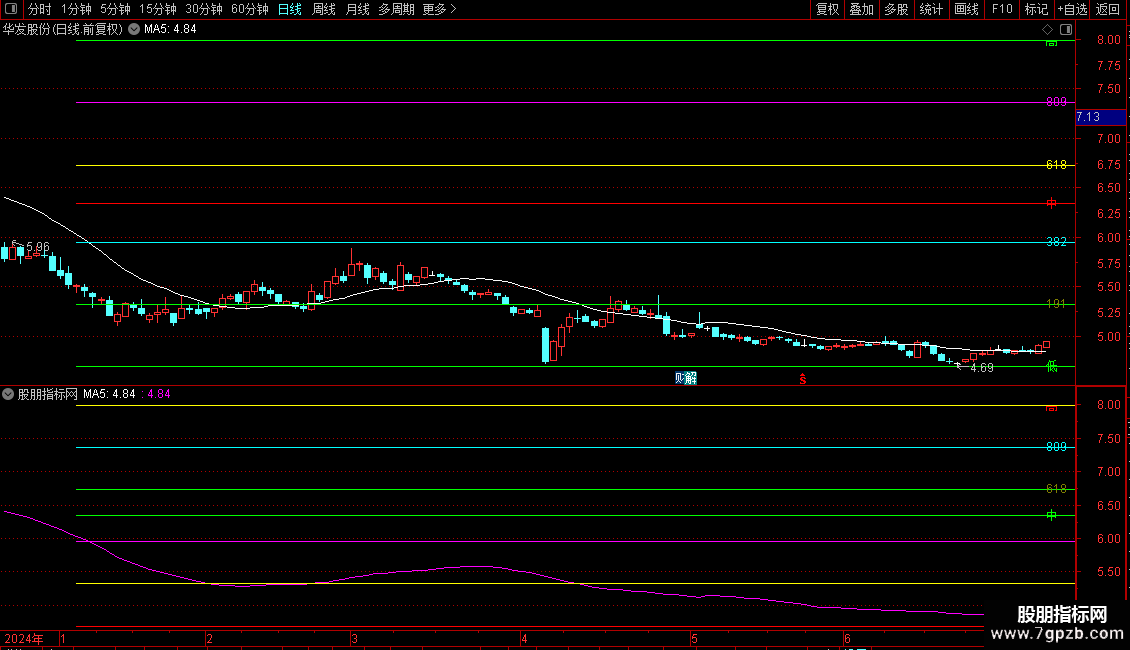Click the 标记 mark button
1130x650 pixels.
tap(1036, 9)
